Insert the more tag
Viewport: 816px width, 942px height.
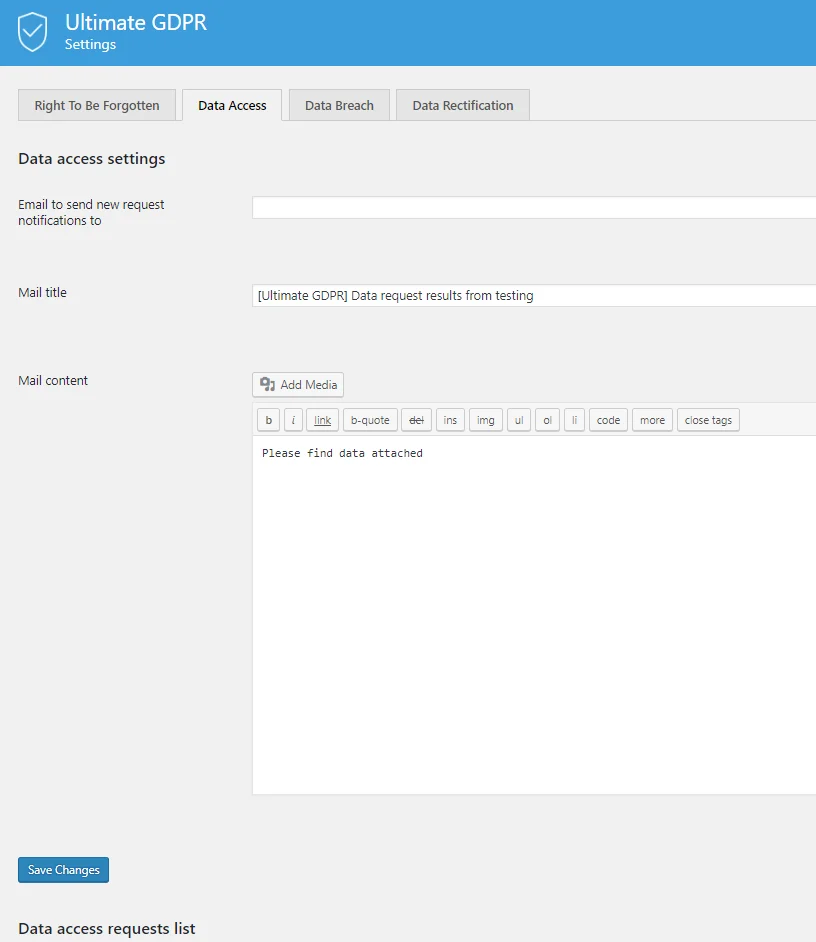652,420
